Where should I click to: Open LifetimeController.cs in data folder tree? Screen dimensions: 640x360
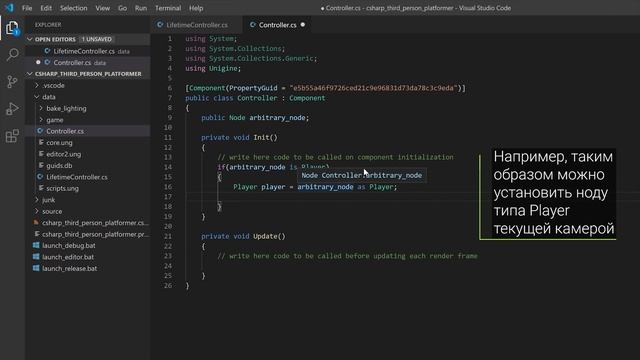pos(76,177)
